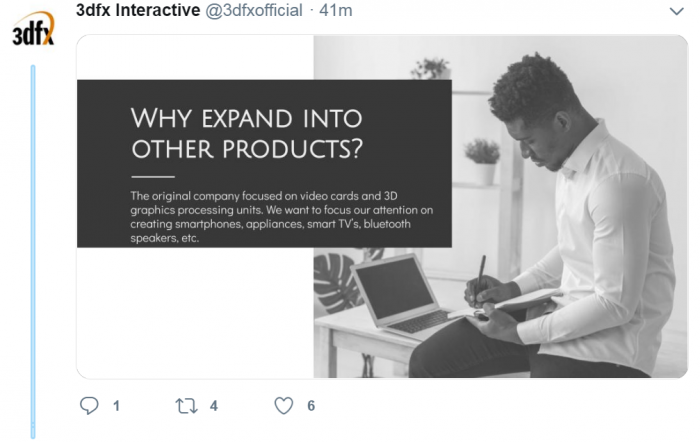The image size is (700, 442).
Task: Click the reply speech bubble icon
Action: [x=89, y=406]
